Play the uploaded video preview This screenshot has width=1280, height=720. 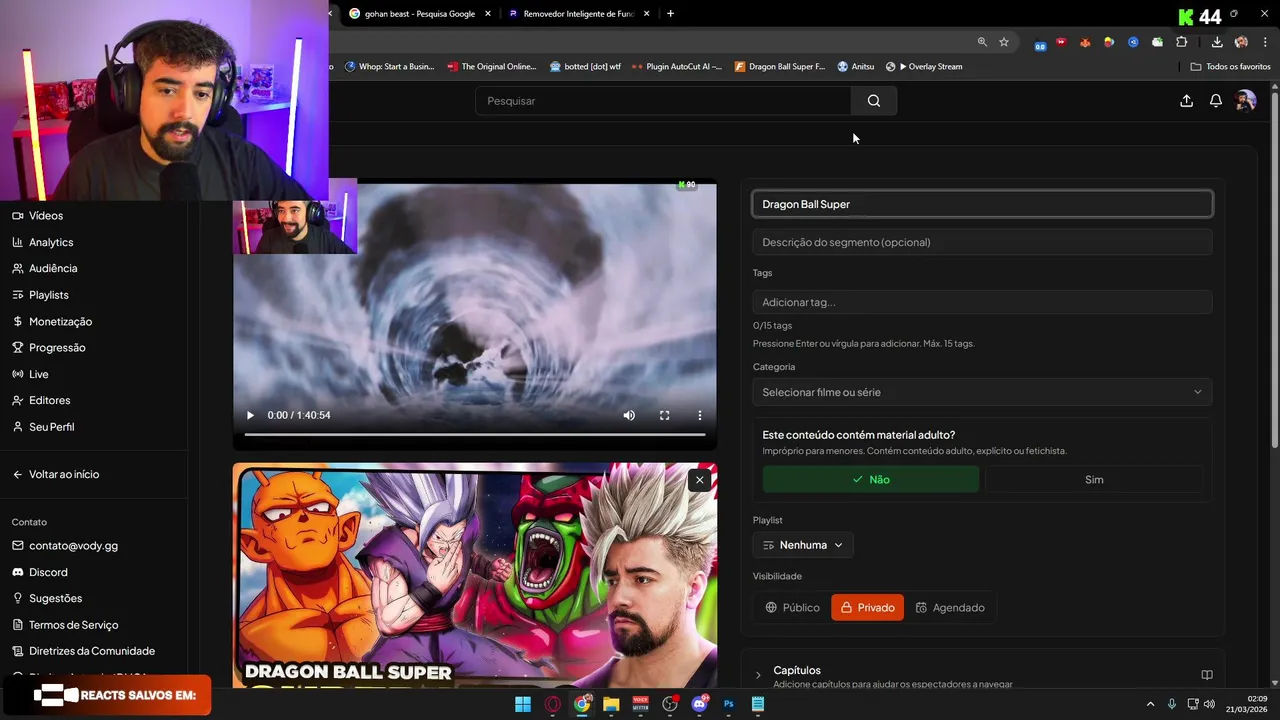click(250, 415)
